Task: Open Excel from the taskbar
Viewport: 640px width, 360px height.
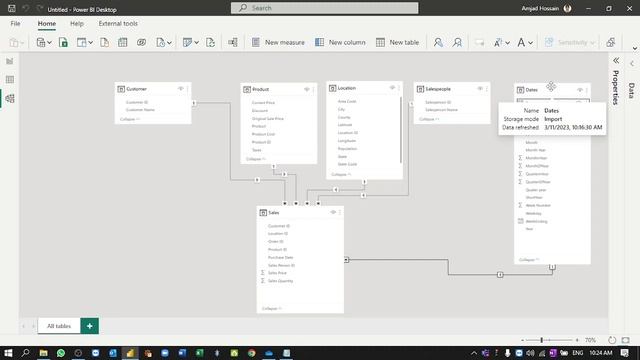Action: click(200, 353)
